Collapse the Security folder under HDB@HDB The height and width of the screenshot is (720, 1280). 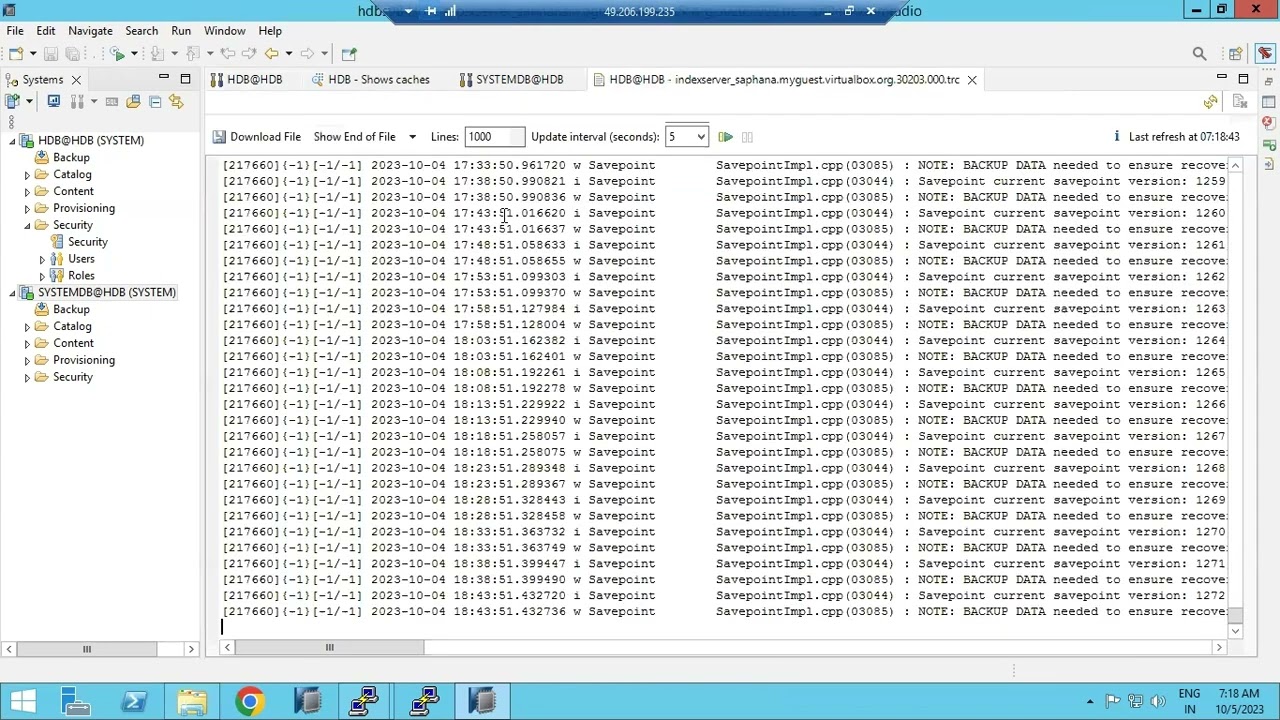click(28, 226)
